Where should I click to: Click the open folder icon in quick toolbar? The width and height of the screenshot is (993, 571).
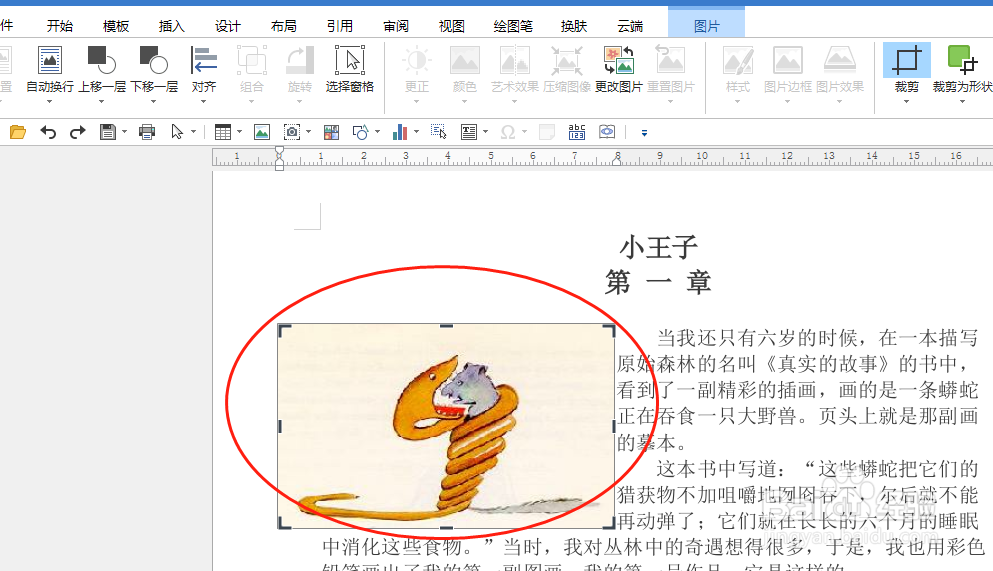click(x=18, y=132)
